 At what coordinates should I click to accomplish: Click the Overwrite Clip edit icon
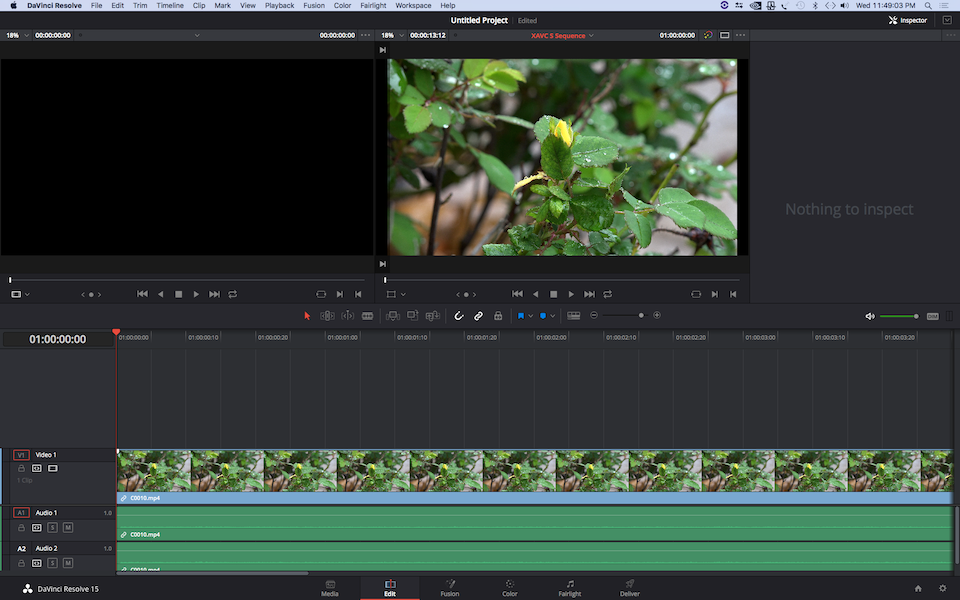(x=413, y=316)
